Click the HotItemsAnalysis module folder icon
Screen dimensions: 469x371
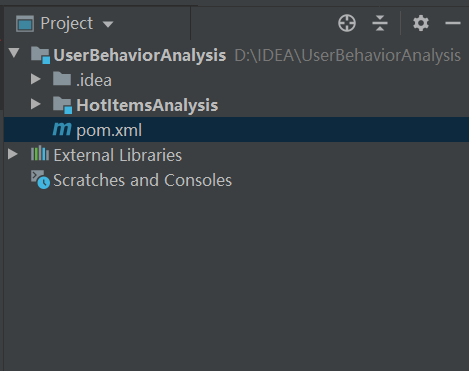[x=62, y=105]
